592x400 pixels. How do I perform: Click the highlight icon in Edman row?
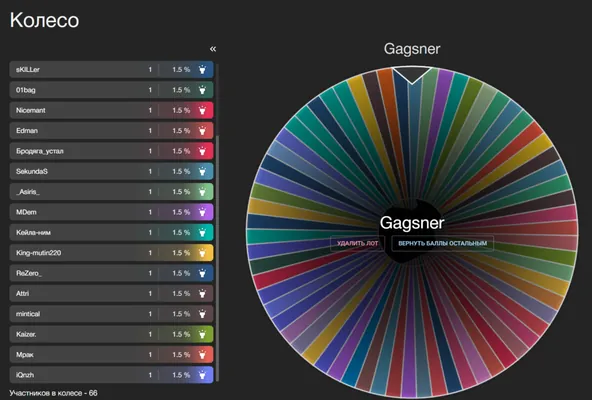pyautogui.click(x=202, y=131)
